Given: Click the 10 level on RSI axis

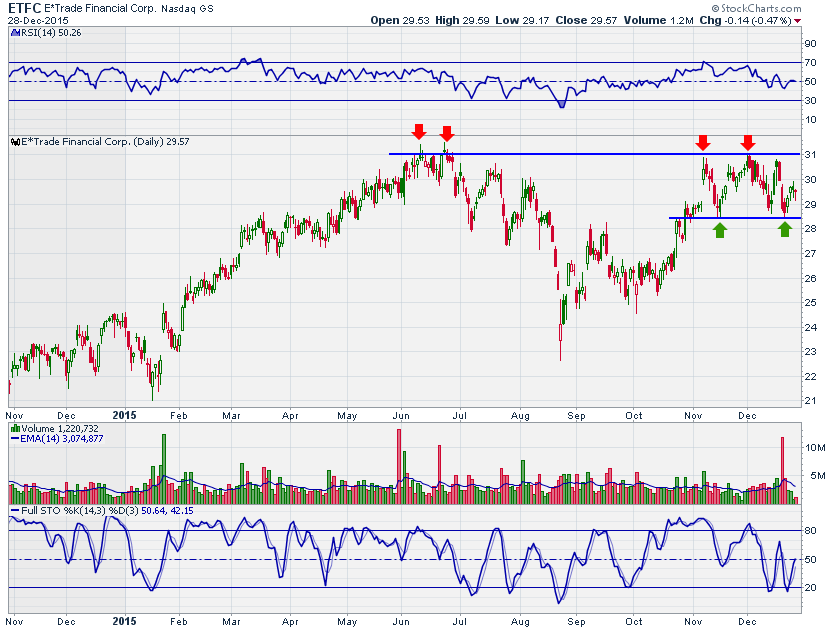Looking at the screenshot, I should [810, 120].
